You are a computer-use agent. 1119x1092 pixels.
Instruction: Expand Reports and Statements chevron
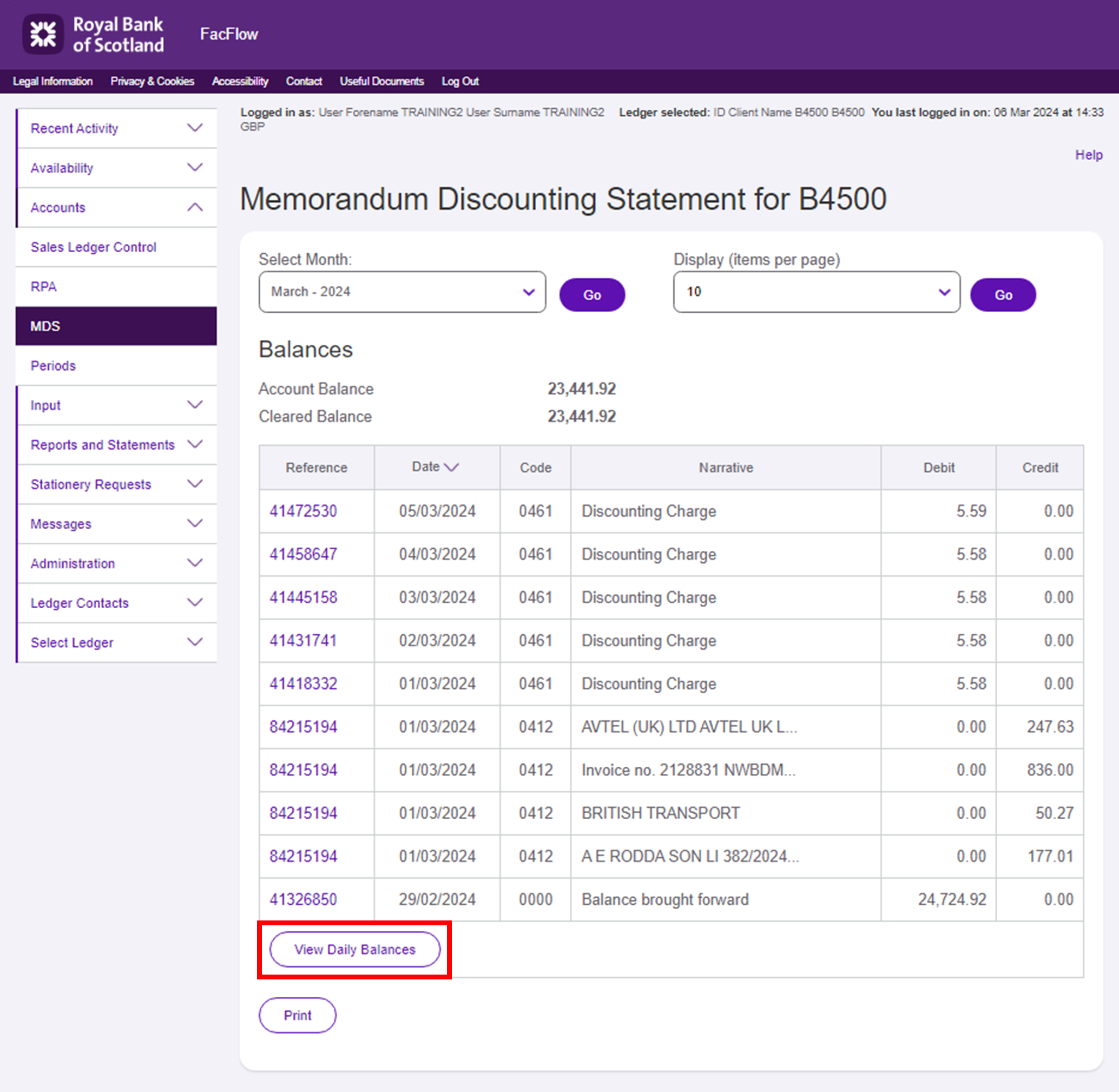pos(195,444)
